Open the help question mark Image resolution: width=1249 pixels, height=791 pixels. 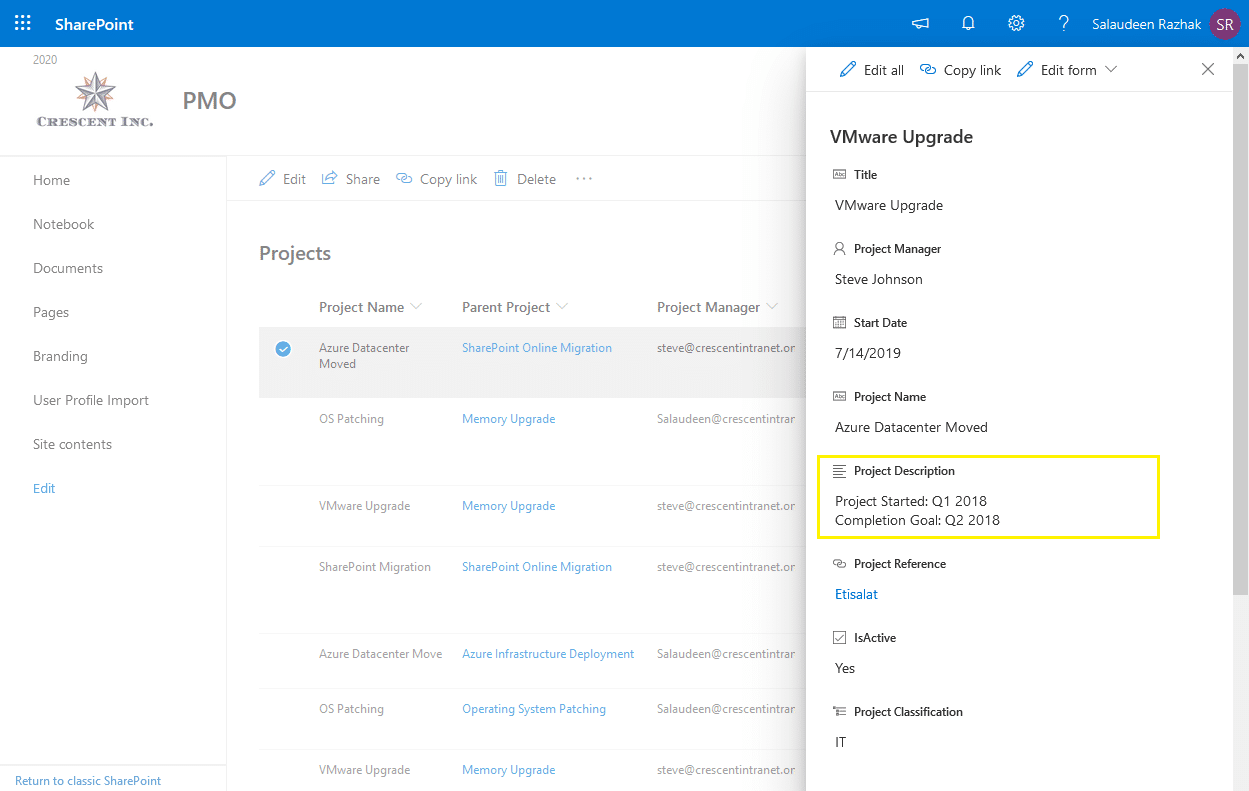[1063, 23]
